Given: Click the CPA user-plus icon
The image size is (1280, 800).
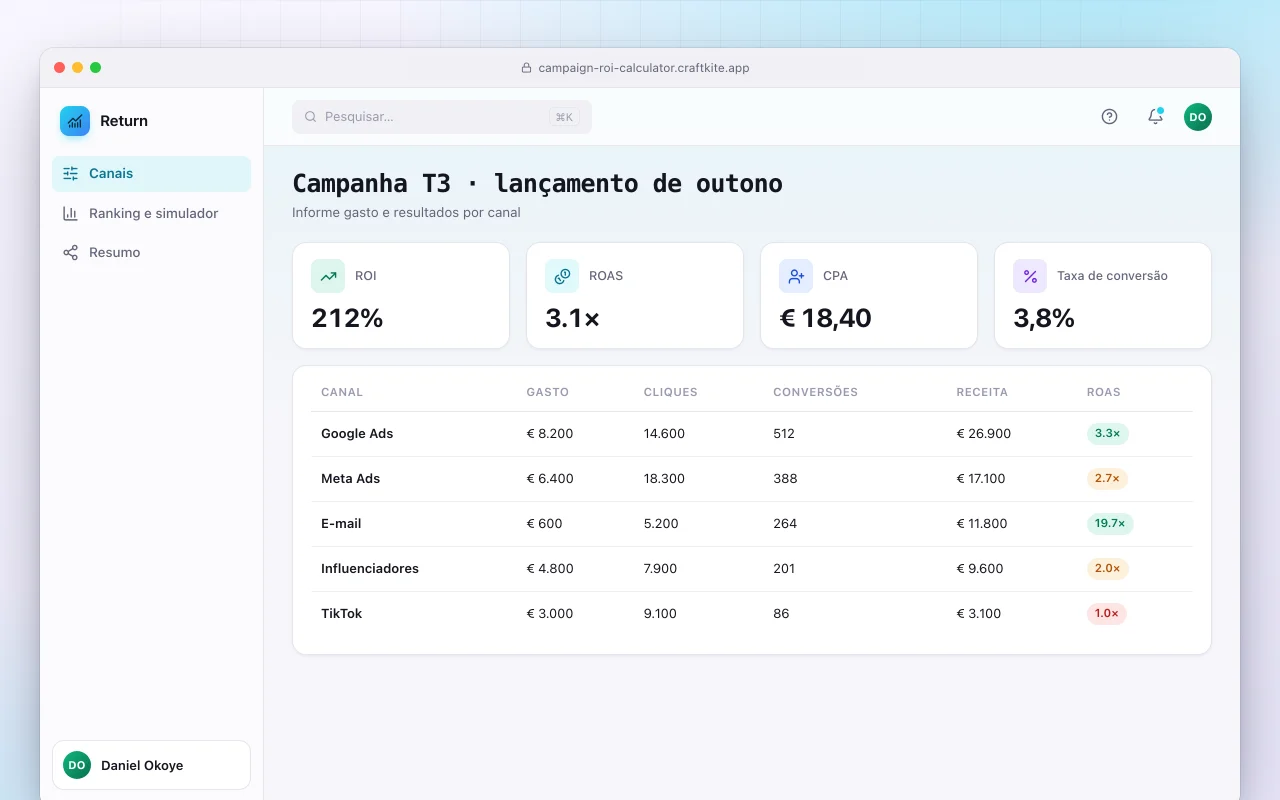Looking at the screenshot, I should coord(796,276).
